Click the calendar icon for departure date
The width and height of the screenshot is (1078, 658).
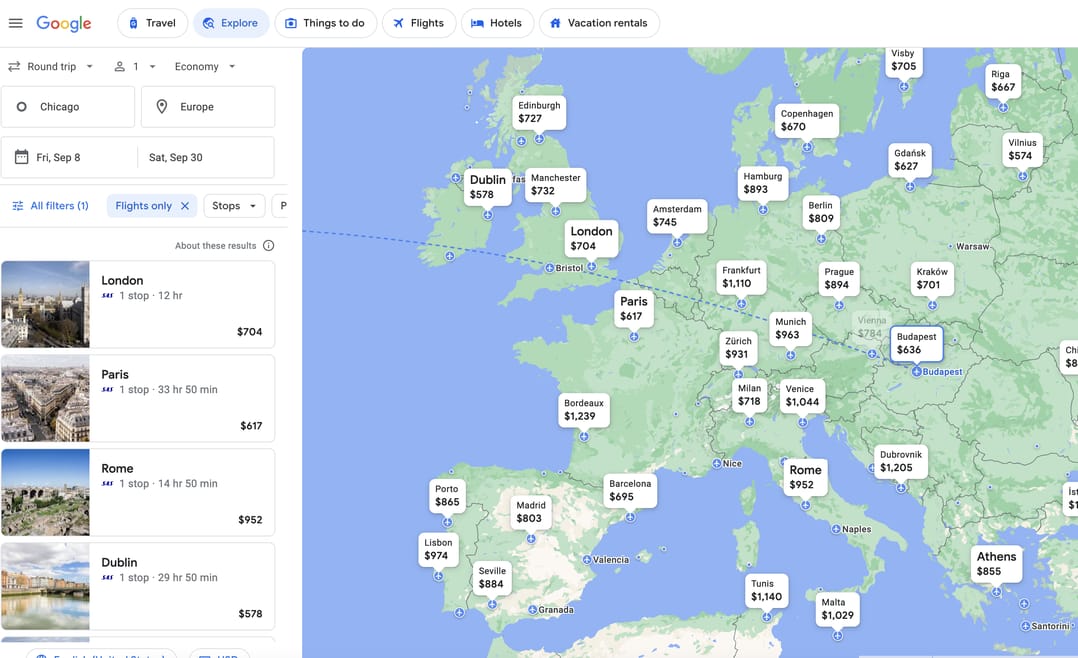[21, 157]
